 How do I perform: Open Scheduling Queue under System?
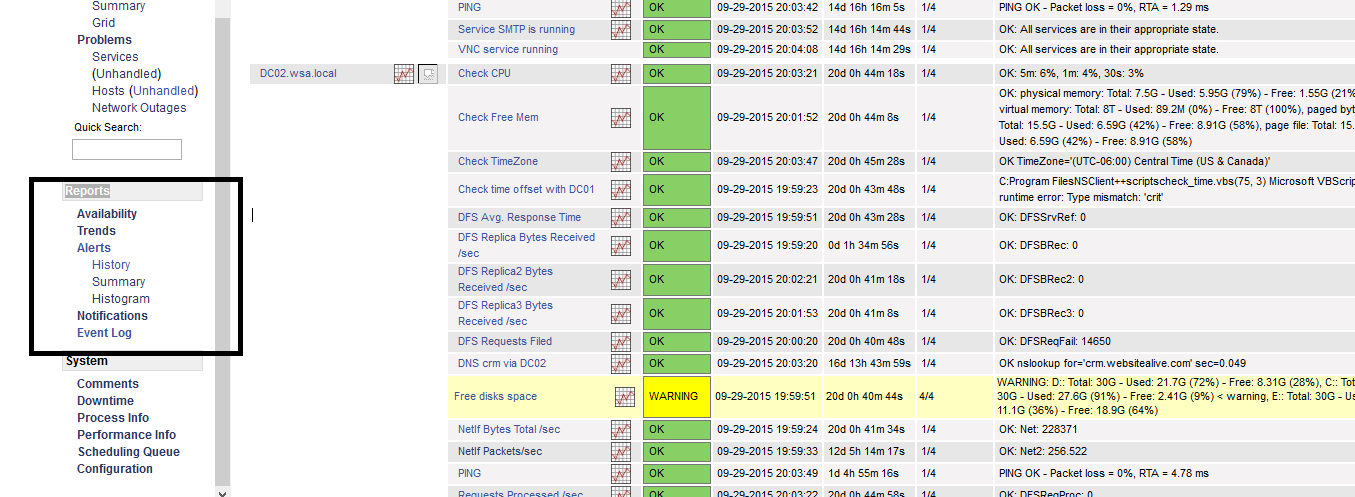click(128, 452)
